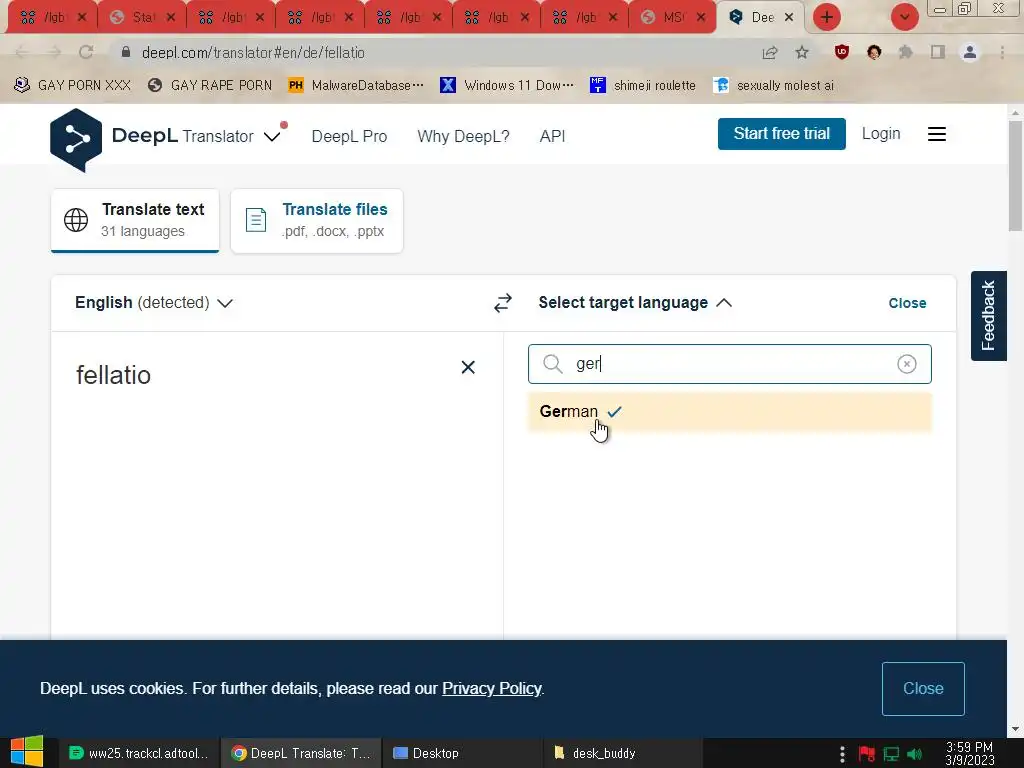Image resolution: width=1024 pixels, height=768 pixels.
Task: Expand the English (detected) source language dropdown
Action: [x=154, y=303]
